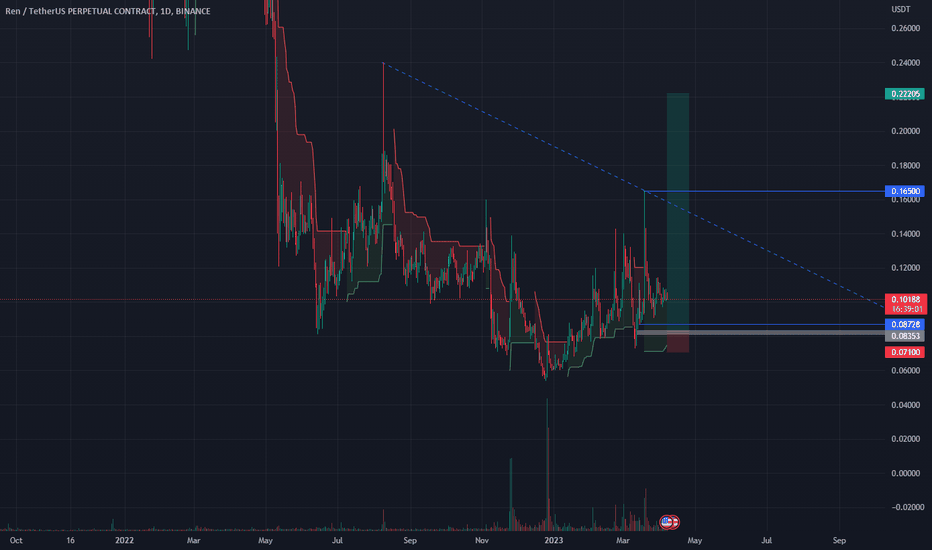Image resolution: width=932 pixels, height=550 pixels.
Task: Select the blue 0.08728 price tag
Action: [905, 324]
